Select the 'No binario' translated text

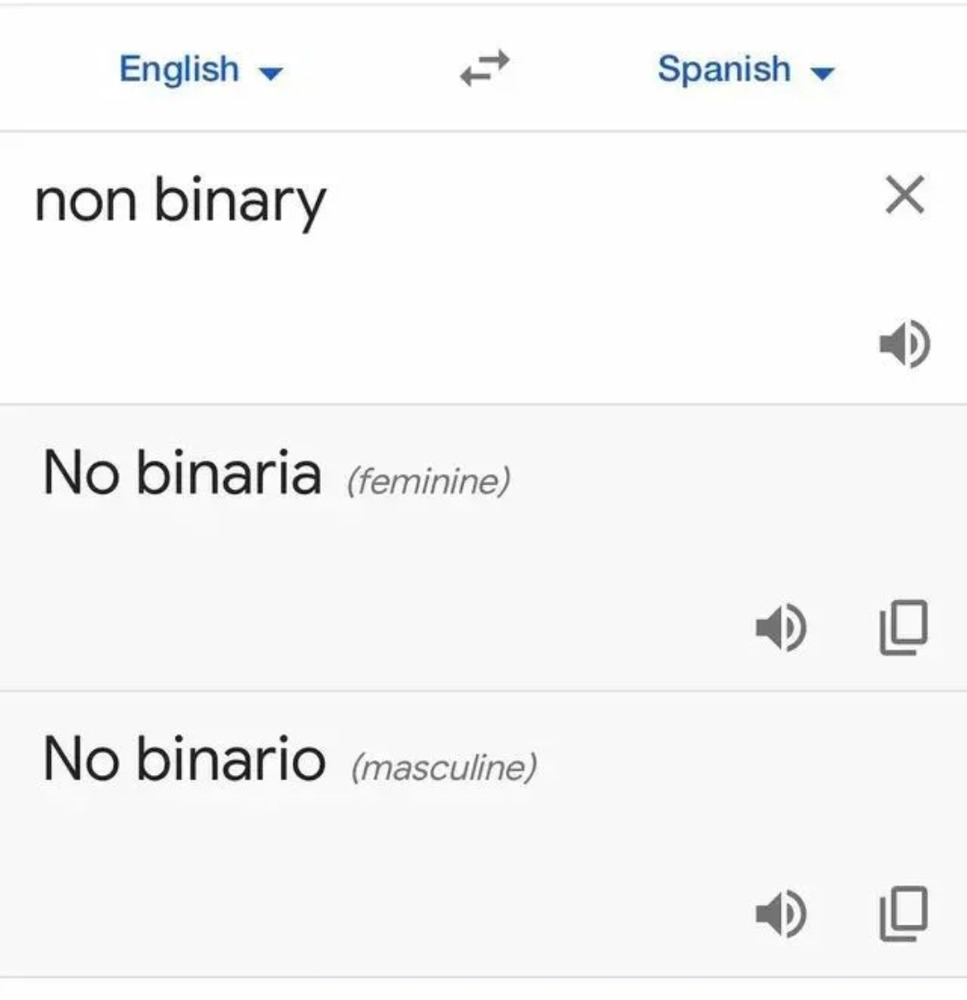coord(184,759)
